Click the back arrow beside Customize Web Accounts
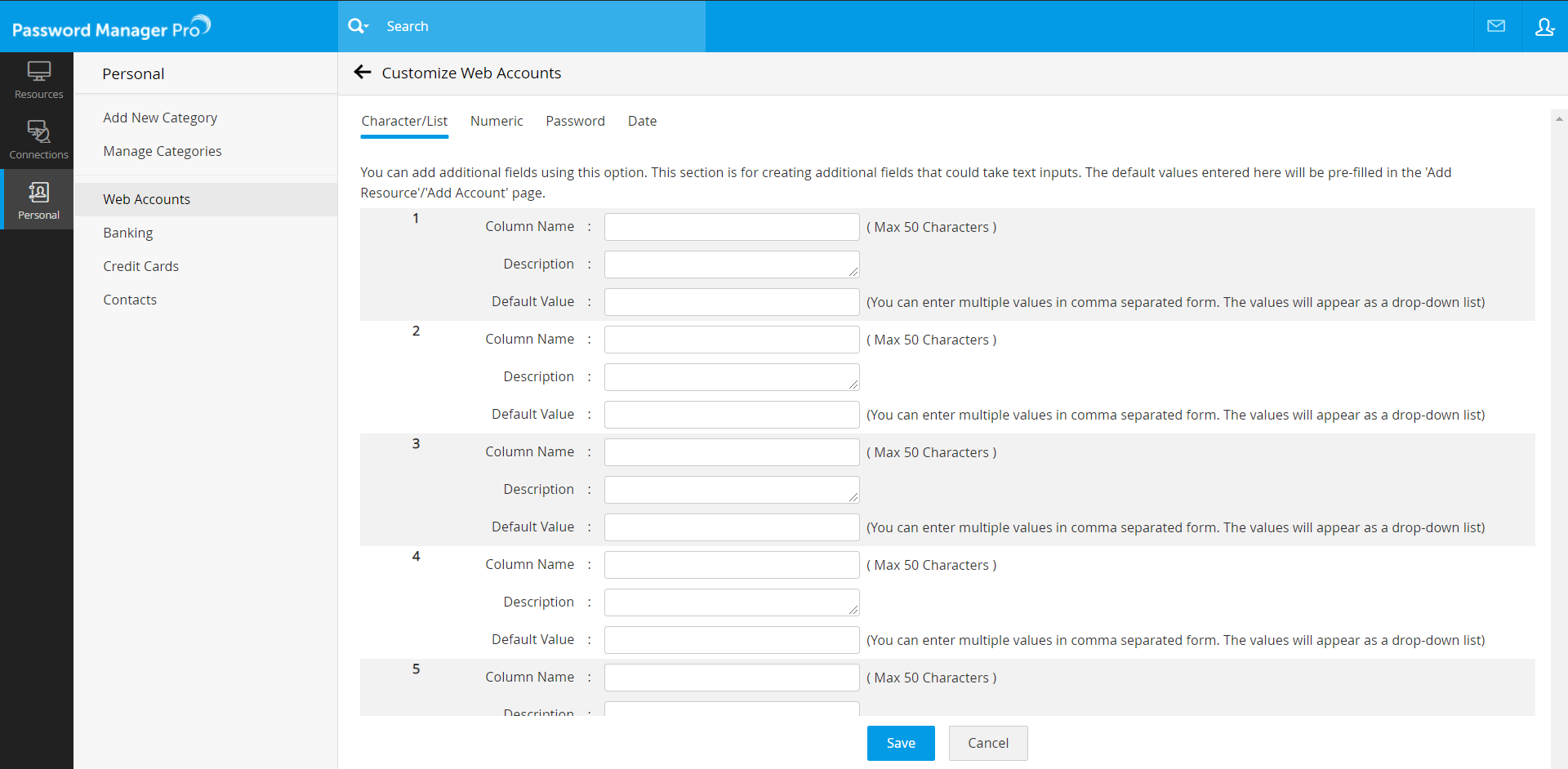This screenshot has height=769, width=1568. point(363,73)
